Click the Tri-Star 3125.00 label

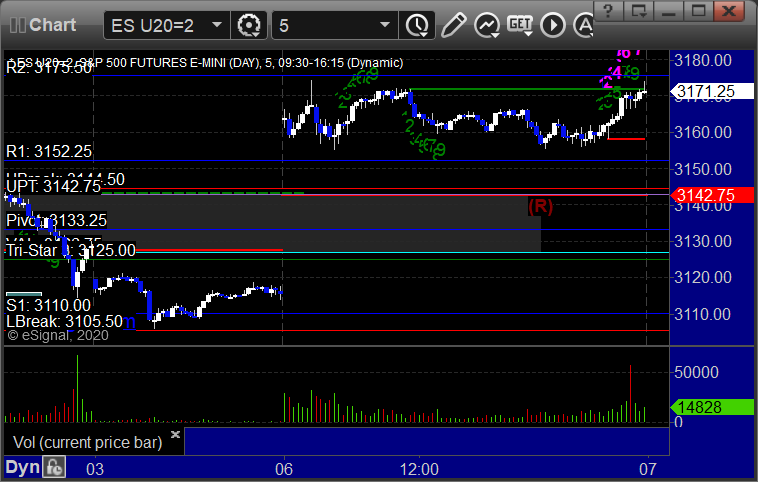[x=71, y=250]
